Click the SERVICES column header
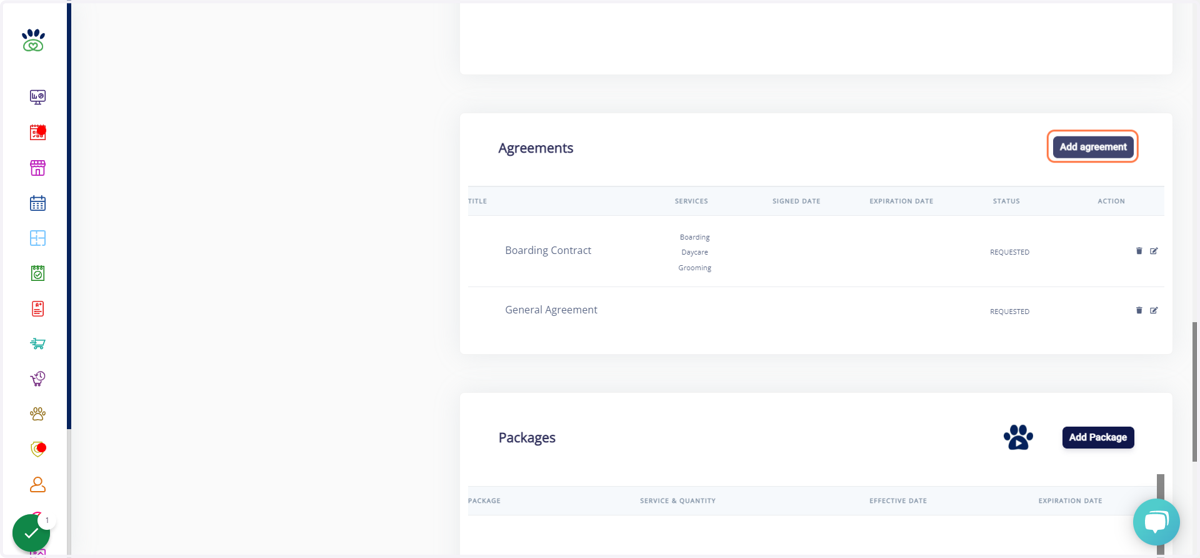Image resolution: width=1200 pixels, height=558 pixels. [691, 201]
